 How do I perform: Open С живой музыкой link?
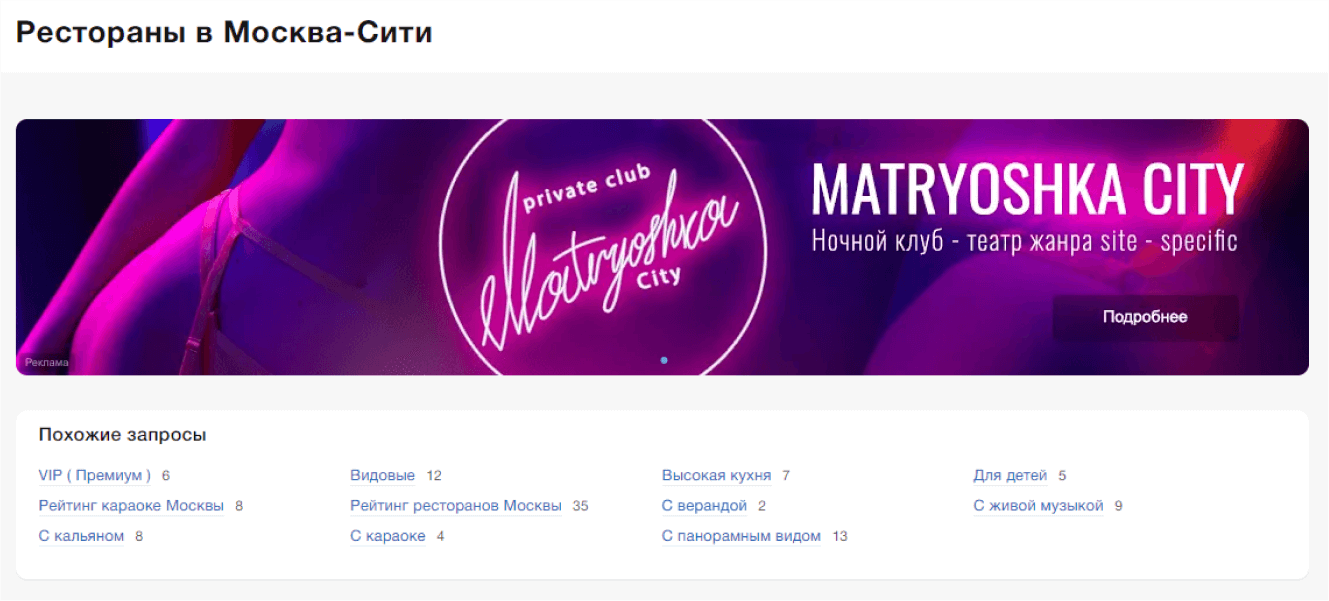pos(1038,506)
